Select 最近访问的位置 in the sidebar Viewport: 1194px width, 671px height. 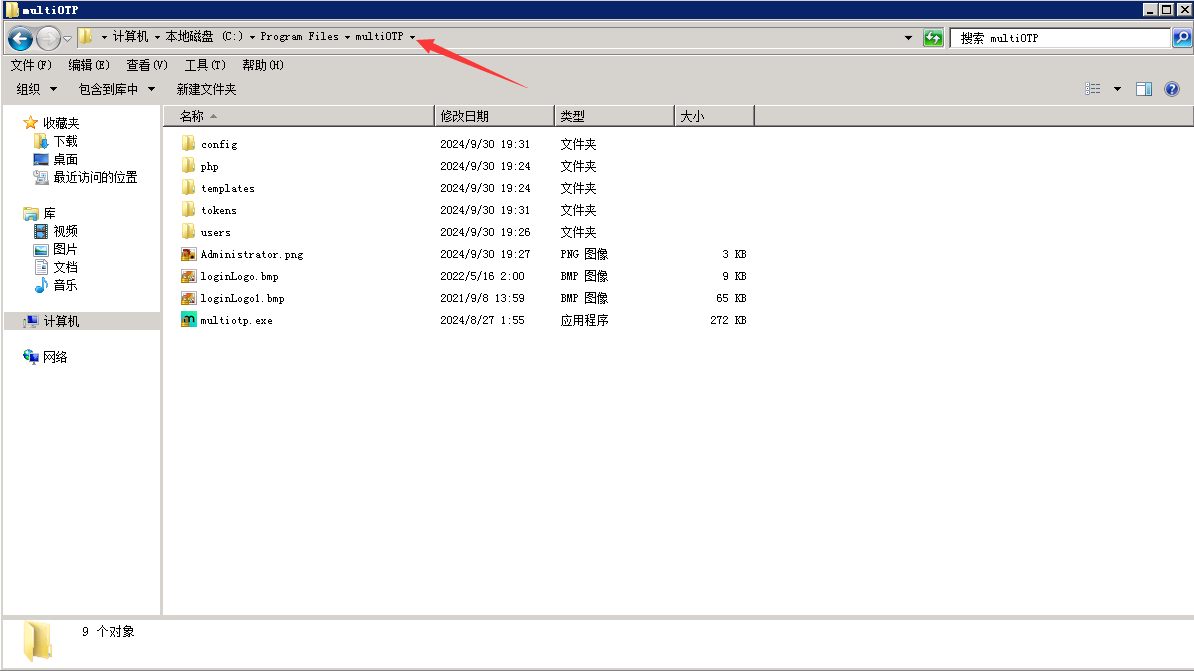[95, 177]
